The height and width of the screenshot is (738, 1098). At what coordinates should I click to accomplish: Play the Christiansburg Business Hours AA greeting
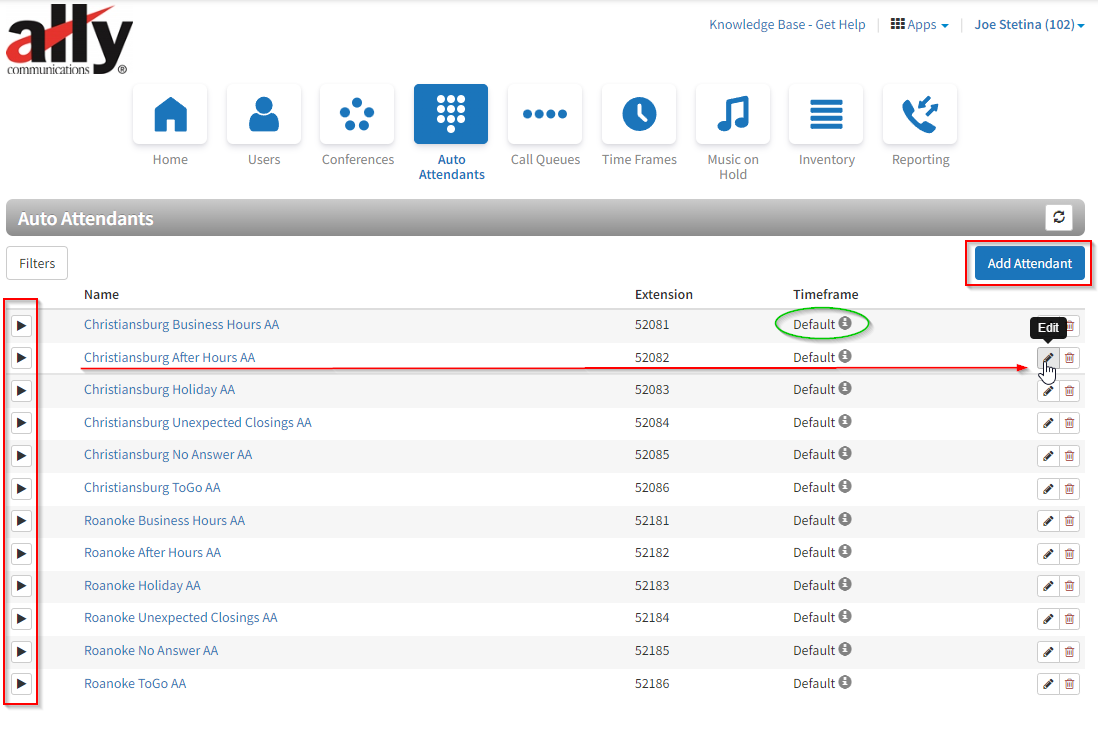21,326
